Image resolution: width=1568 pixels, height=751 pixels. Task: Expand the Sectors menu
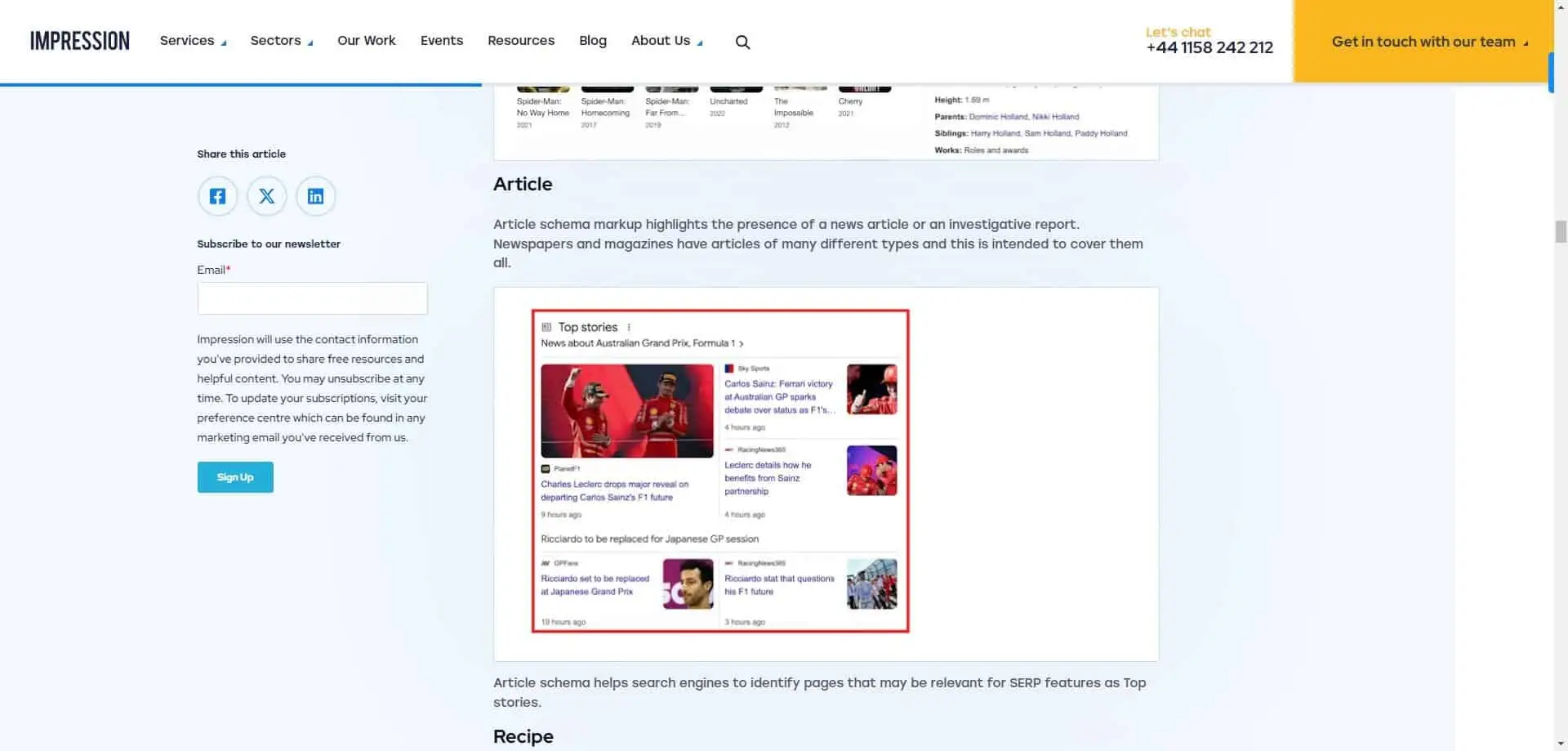click(x=282, y=40)
